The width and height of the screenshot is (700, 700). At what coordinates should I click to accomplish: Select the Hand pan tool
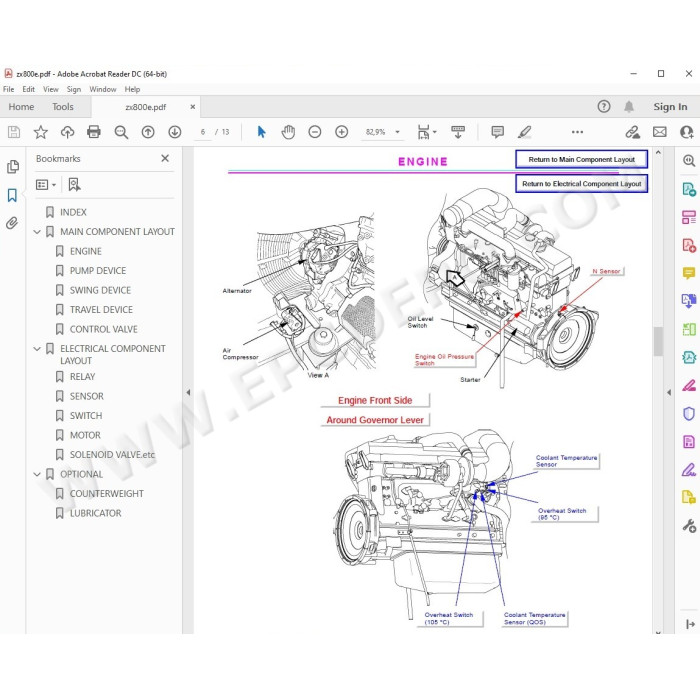coord(288,132)
